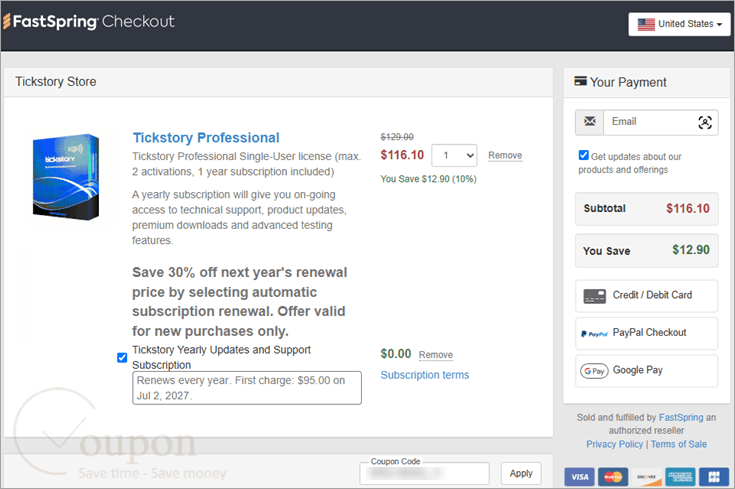Click the You Save $12.90 amount

point(691,250)
